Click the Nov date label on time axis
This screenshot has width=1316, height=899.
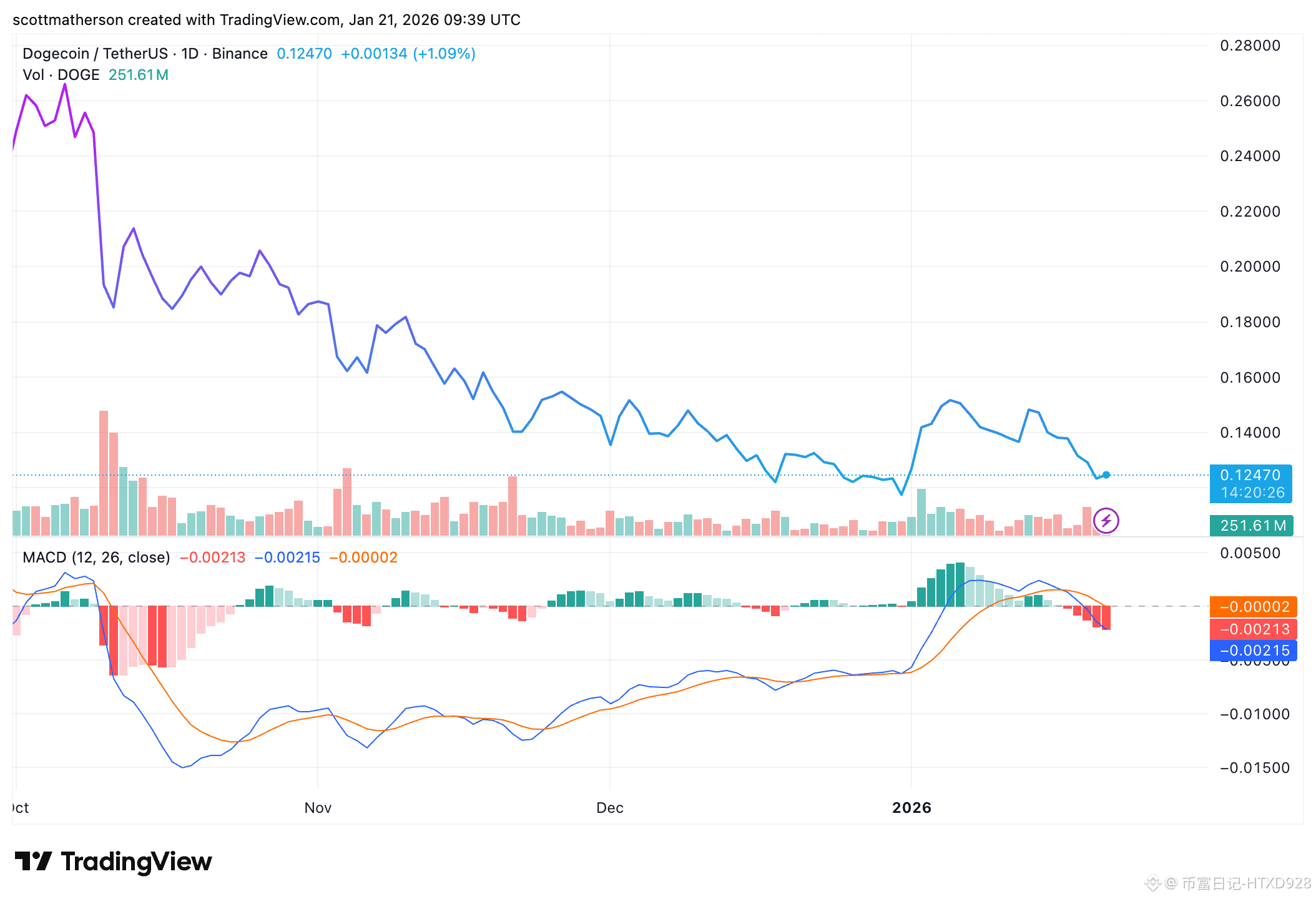coord(318,808)
